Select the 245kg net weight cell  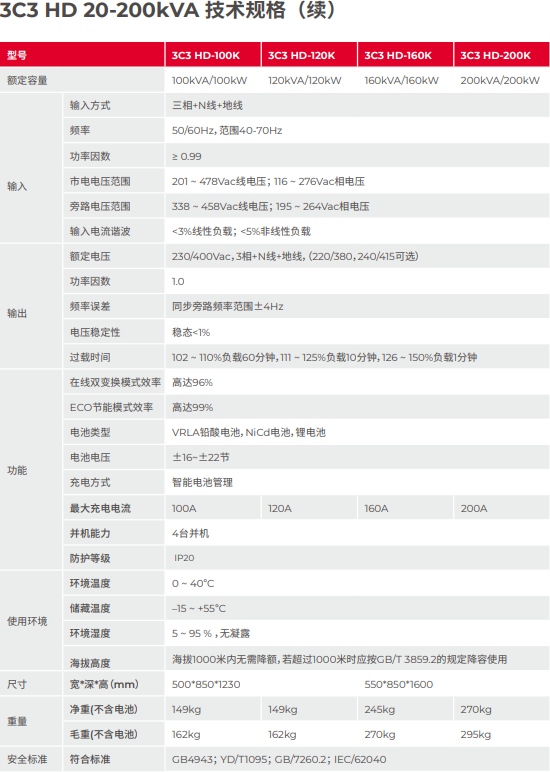[380, 709]
